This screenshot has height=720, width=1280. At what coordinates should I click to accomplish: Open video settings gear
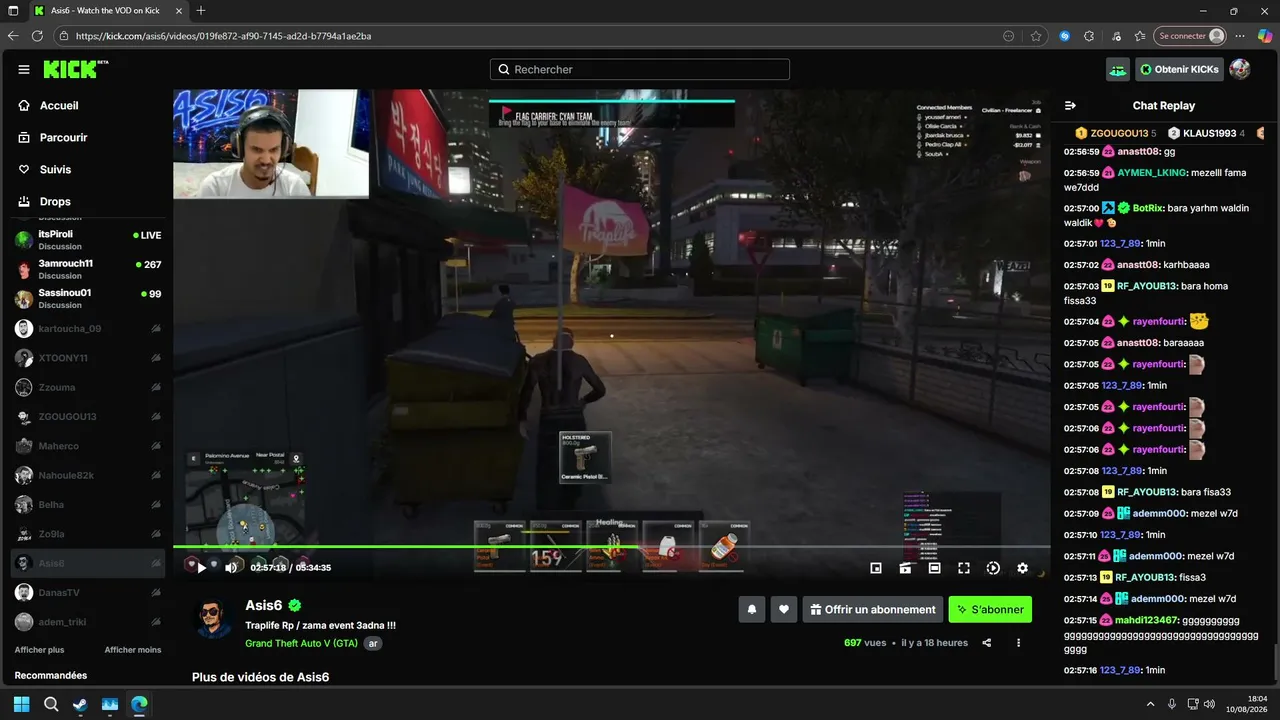[1022, 568]
